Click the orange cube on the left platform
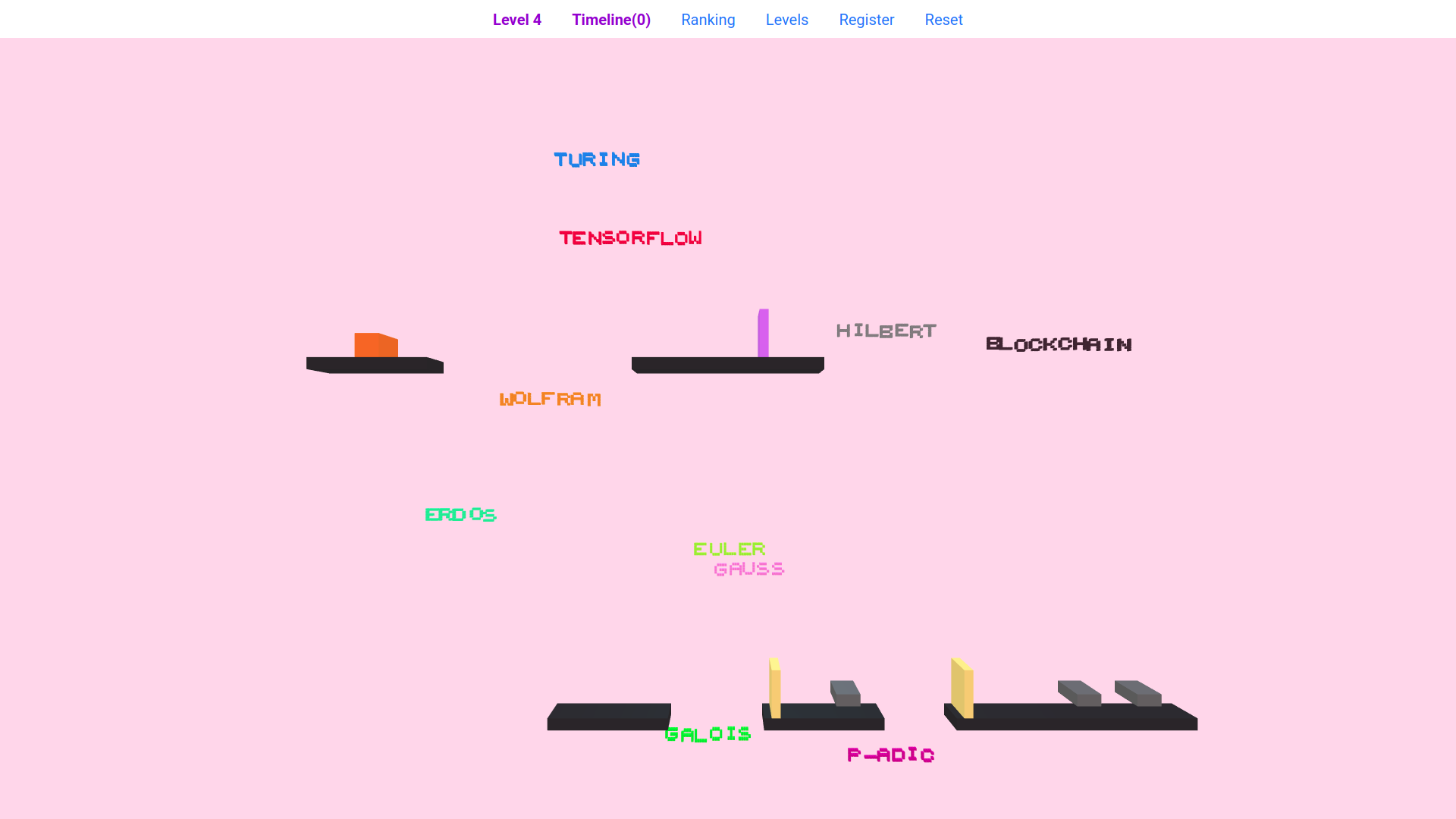Viewport: 1456px width, 819px height. (375, 345)
